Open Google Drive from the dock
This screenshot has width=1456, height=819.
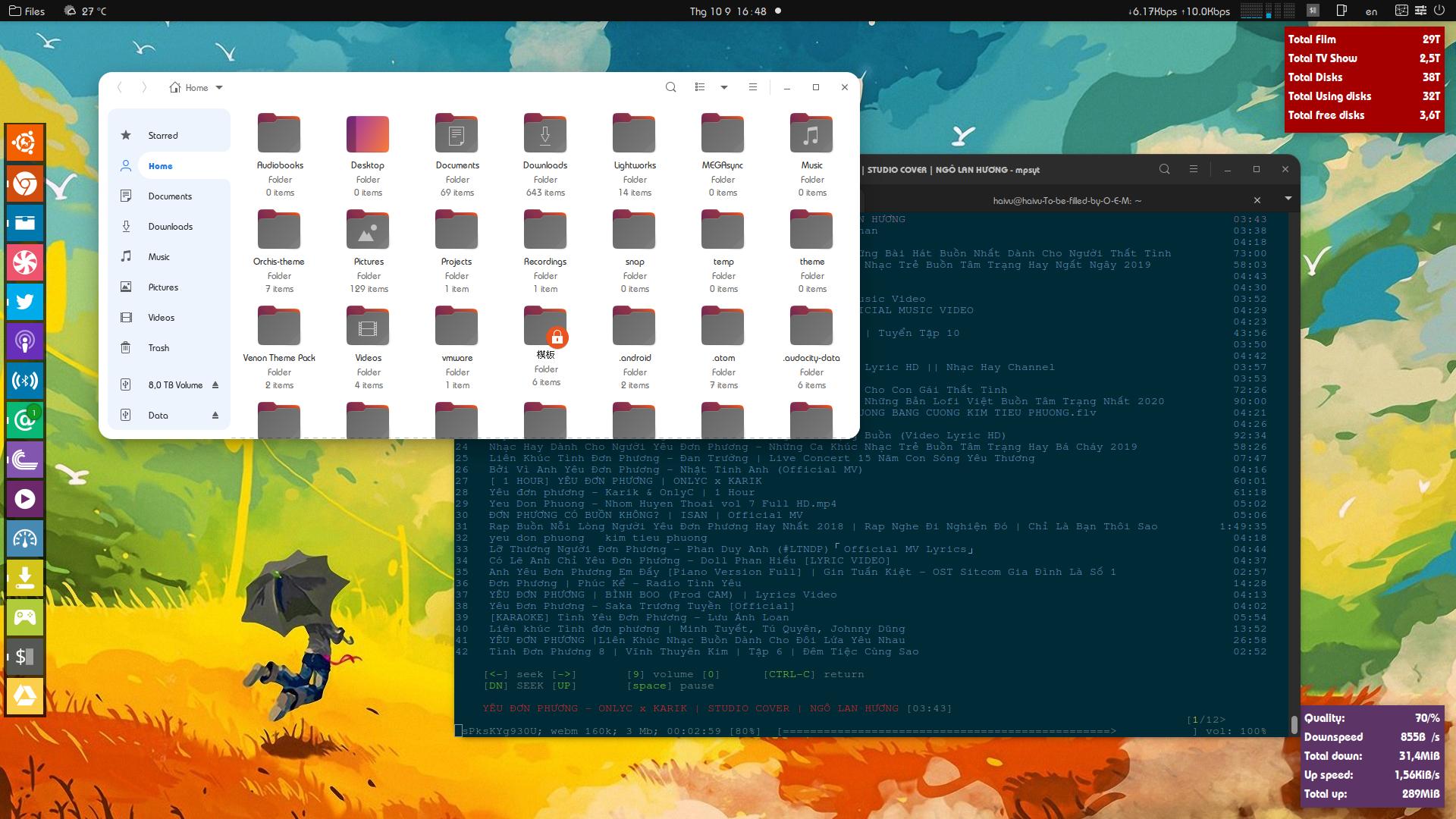(25, 696)
